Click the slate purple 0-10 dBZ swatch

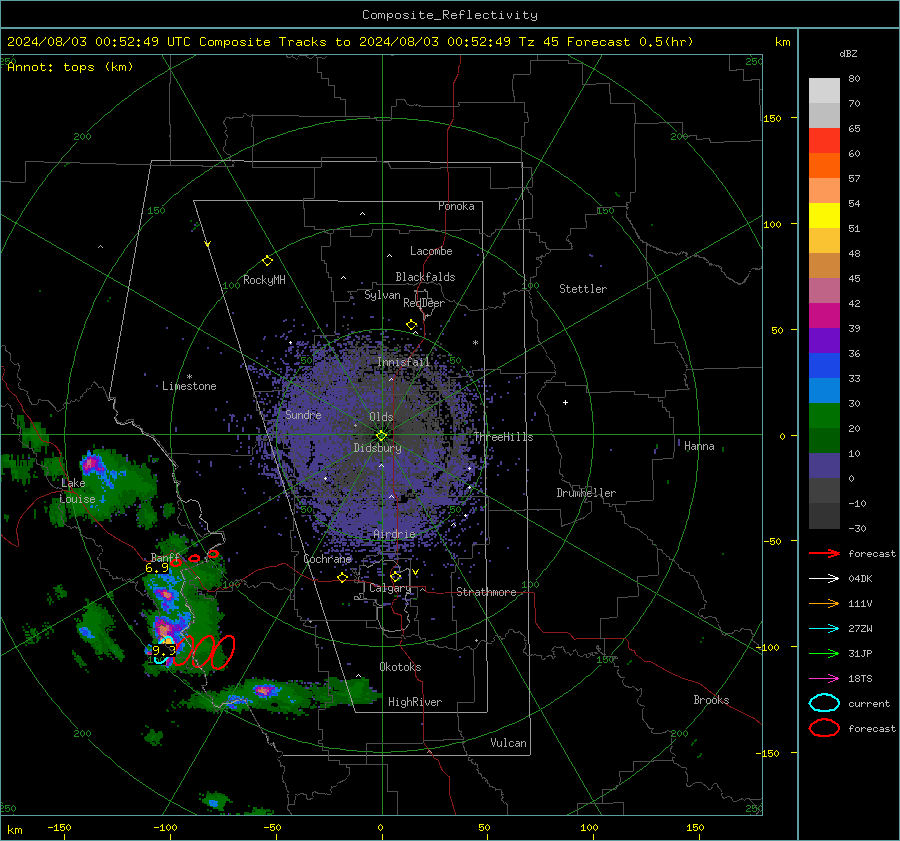(x=824, y=466)
